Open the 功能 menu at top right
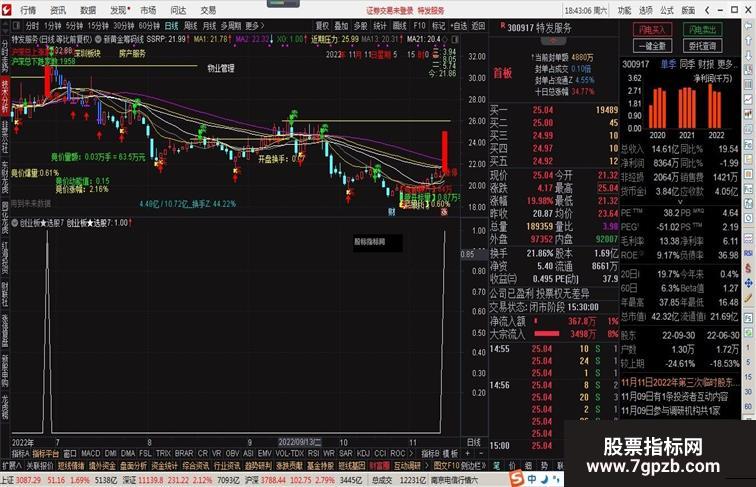The image size is (756, 487). click(624, 10)
